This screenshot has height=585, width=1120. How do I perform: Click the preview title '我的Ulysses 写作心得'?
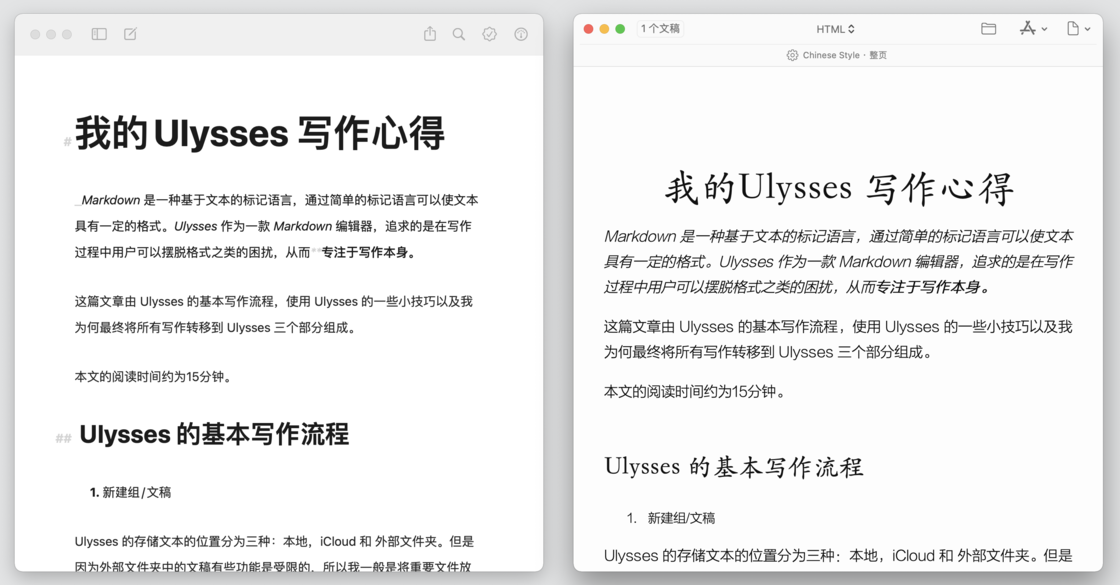[x=839, y=189]
